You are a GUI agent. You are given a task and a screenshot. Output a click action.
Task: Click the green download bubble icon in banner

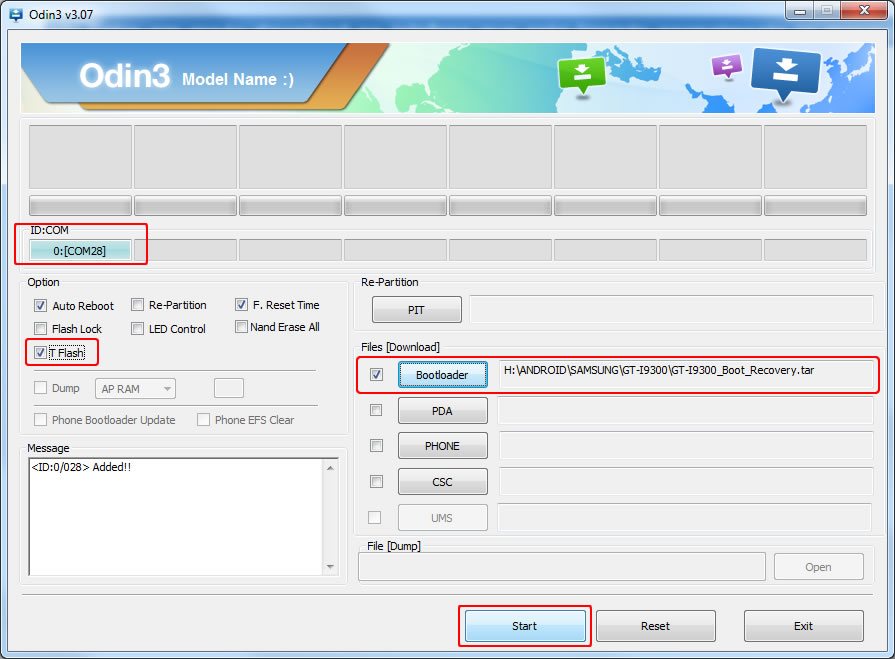pos(582,75)
